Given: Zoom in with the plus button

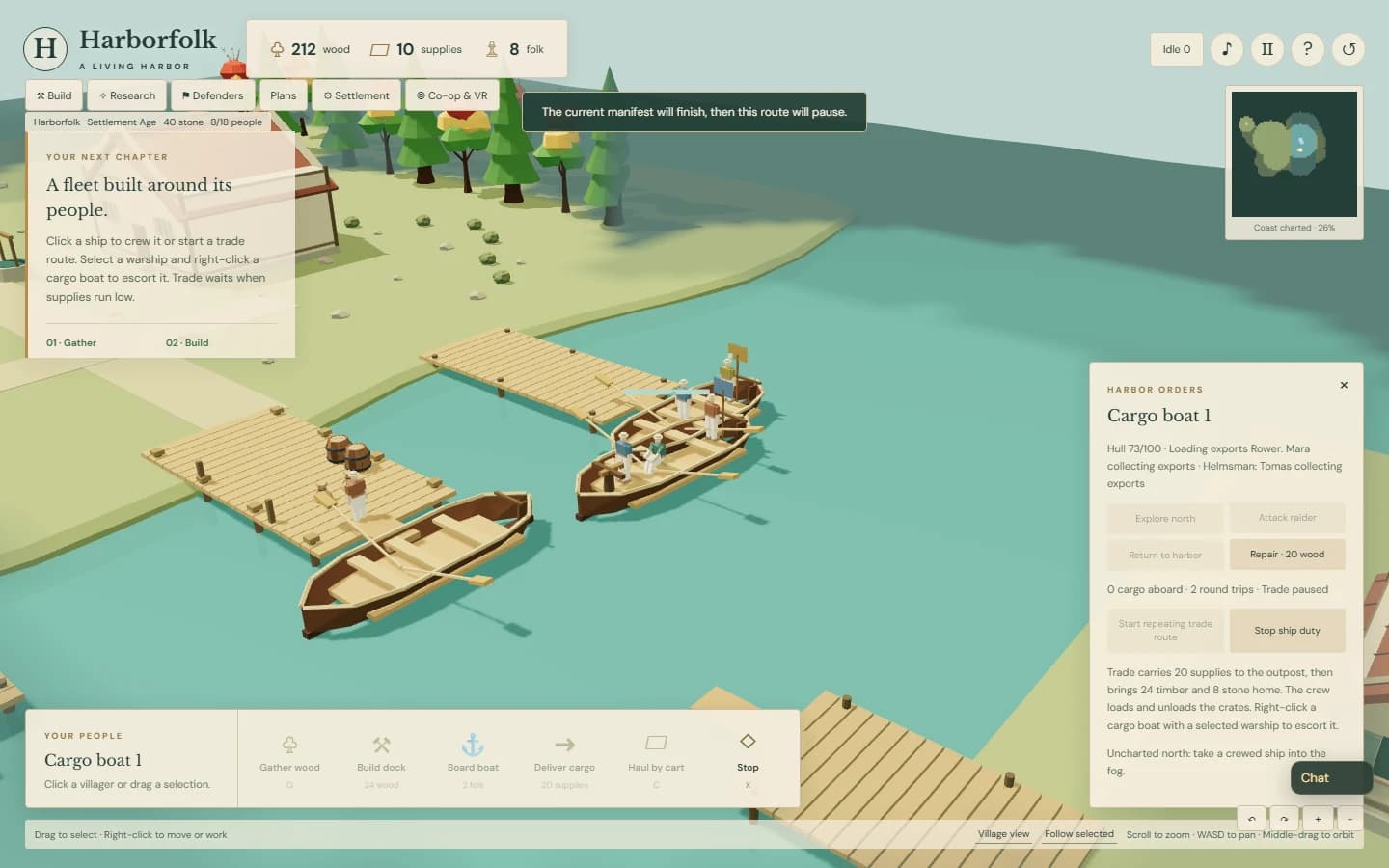Looking at the screenshot, I should tap(1318, 819).
